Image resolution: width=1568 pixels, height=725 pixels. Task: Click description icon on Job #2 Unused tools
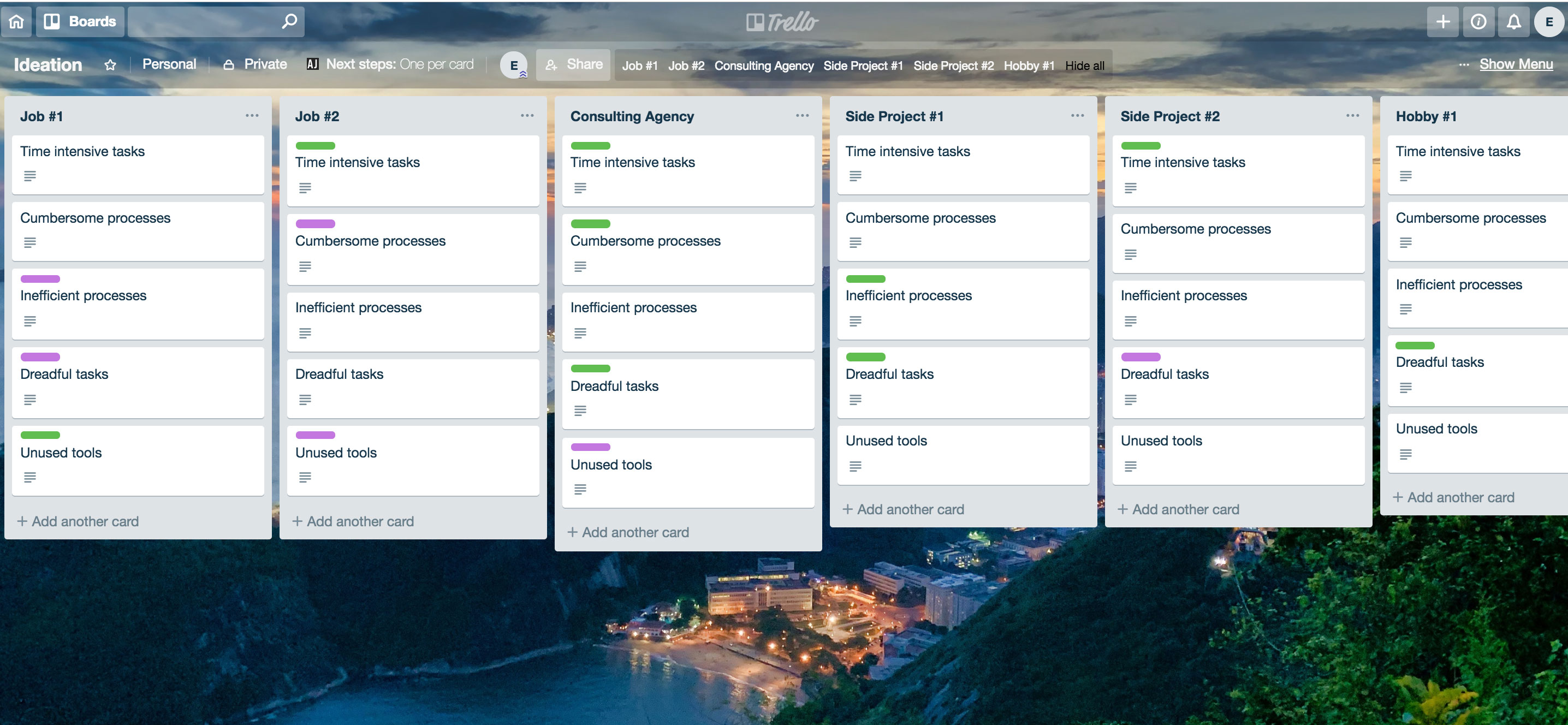(x=305, y=477)
